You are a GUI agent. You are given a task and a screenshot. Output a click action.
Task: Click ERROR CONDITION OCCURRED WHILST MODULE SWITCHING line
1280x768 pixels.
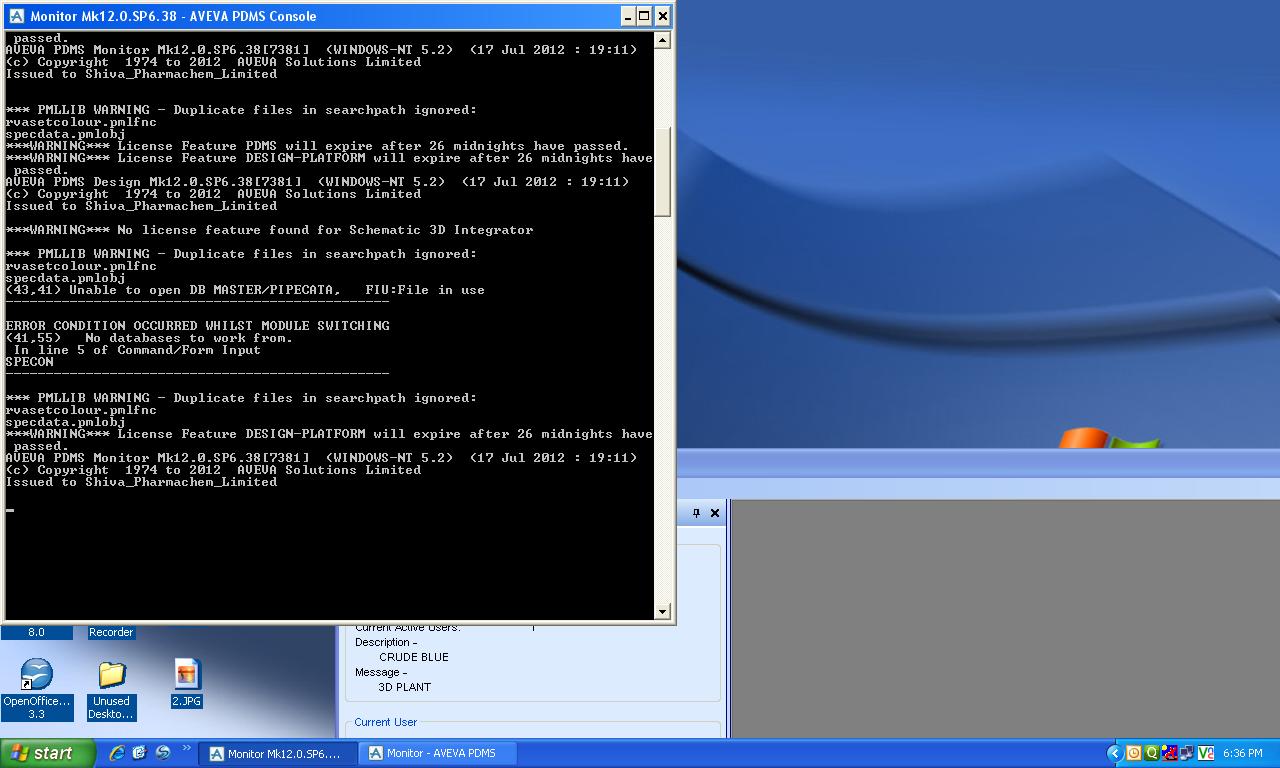pos(197,326)
